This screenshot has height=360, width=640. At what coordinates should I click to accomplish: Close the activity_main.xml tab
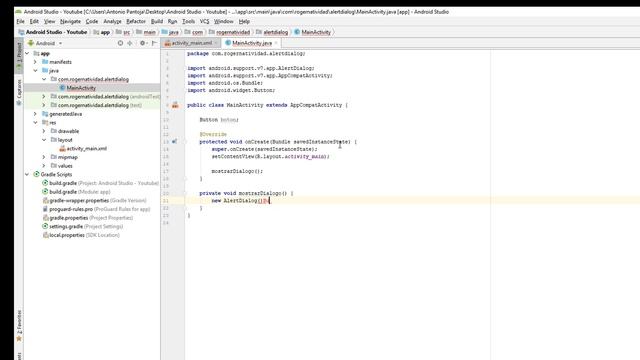(x=216, y=43)
